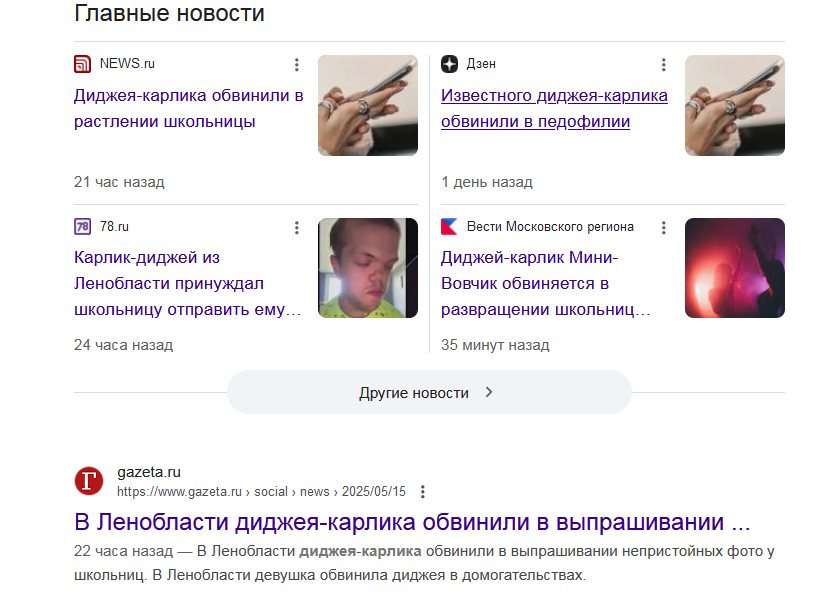Viewport: 830px width, 601px height.
Task: Open the three-dot menu for Дзен article
Action: (663, 65)
